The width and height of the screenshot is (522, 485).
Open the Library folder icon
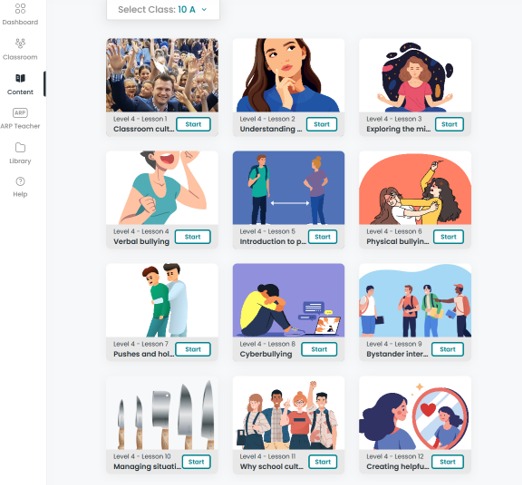(x=20, y=147)
